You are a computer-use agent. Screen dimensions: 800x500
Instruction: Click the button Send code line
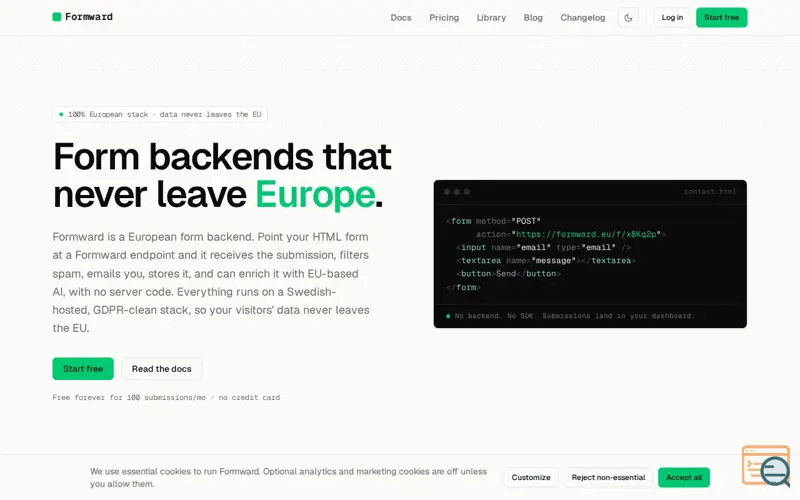tap(508, 273)
